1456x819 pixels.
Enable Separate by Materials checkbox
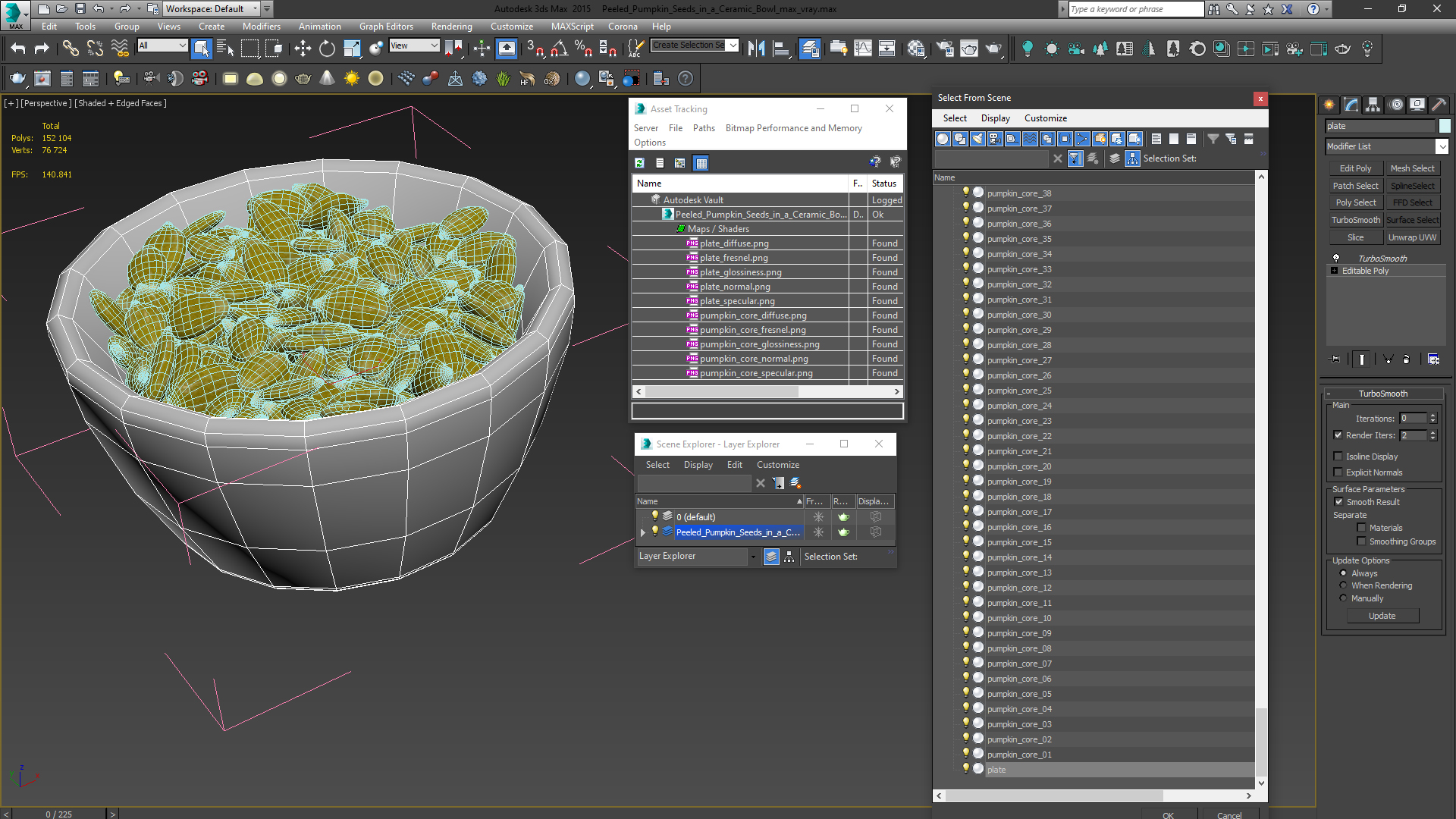point(1362,528)
